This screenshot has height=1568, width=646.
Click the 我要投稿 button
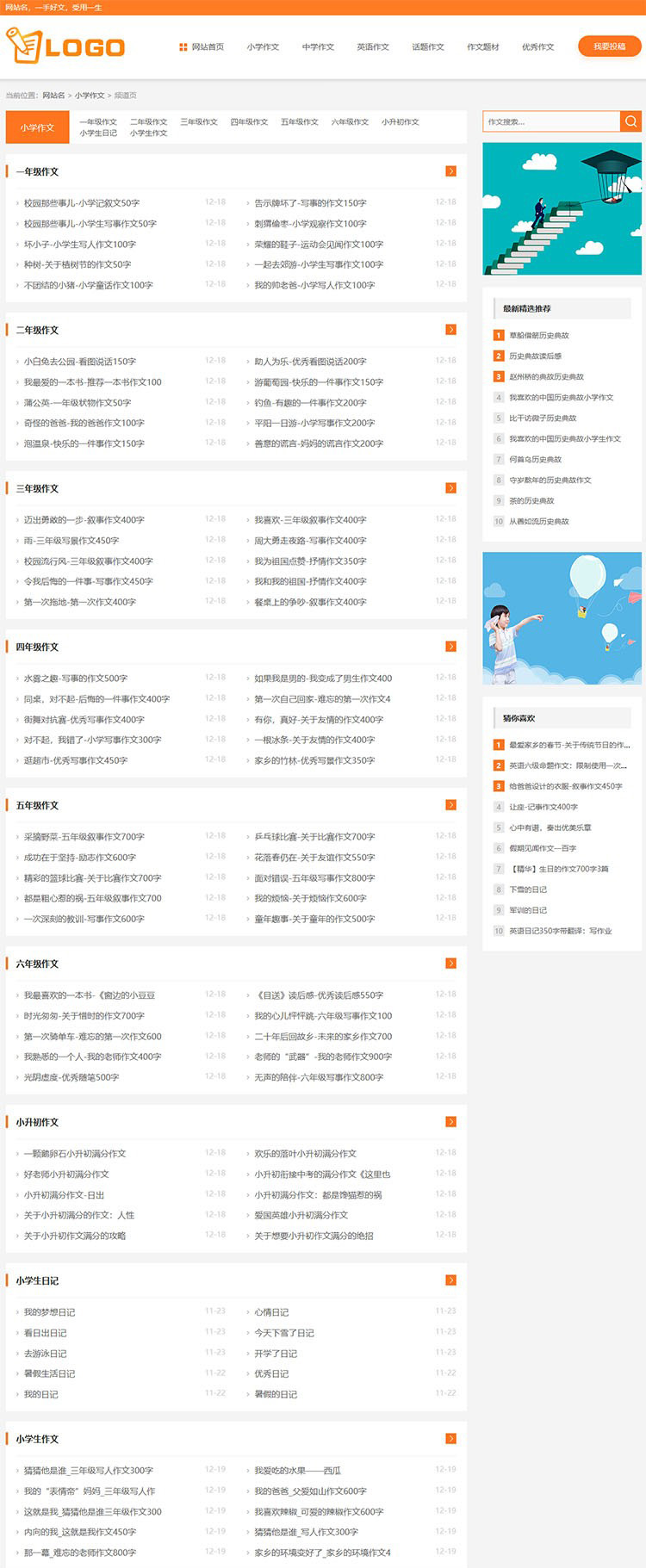tap(609, 46)
